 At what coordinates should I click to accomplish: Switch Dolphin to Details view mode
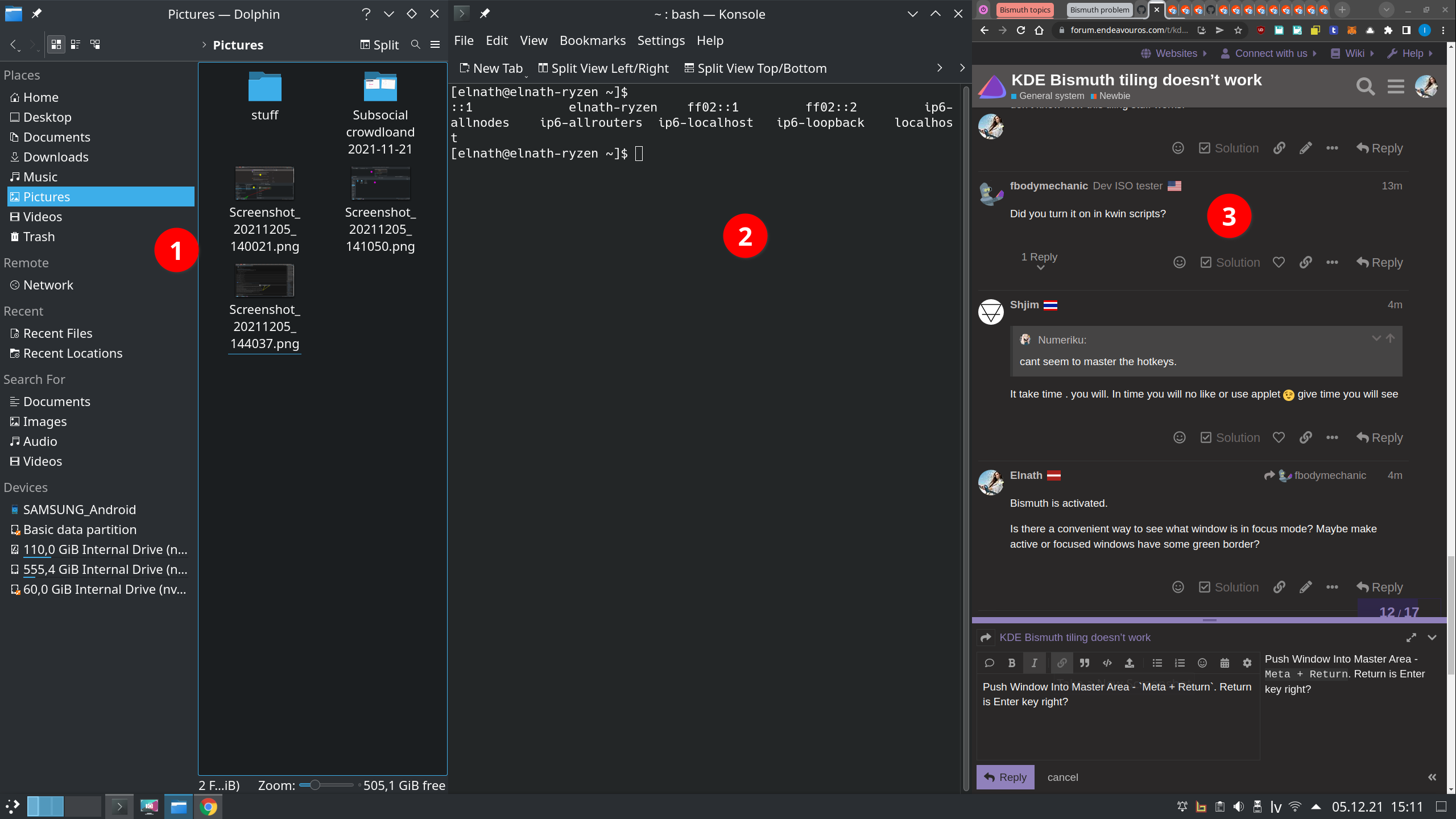tap(95, 44)
